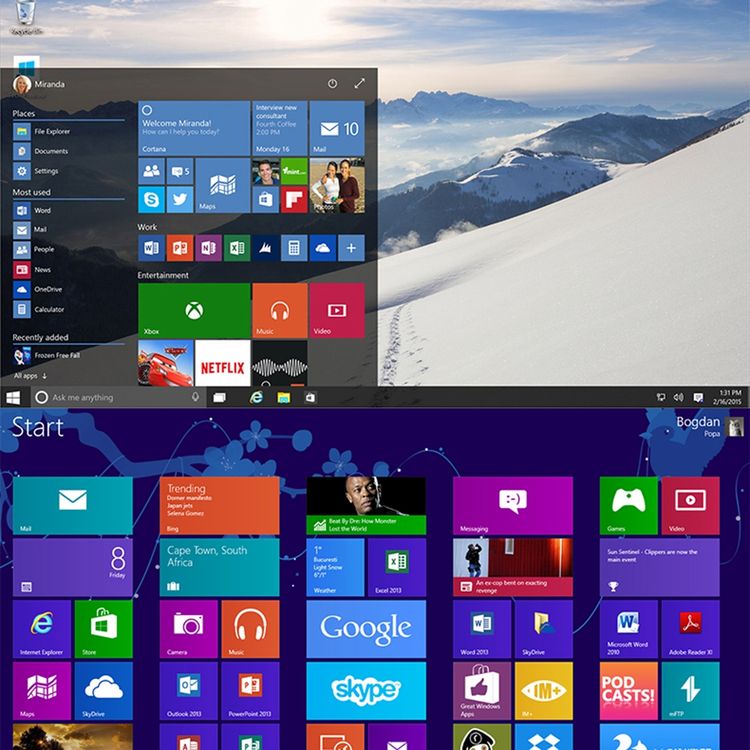Open the Messaging tile on Start screen
The height and width of the screenshot is (750, 750).
(x=513, y=505)
